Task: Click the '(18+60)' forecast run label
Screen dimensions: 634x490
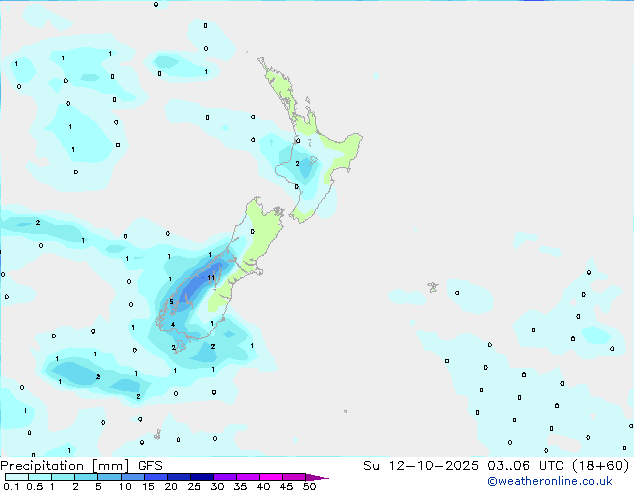Action: pyautogui.click(x=601, y=466)
